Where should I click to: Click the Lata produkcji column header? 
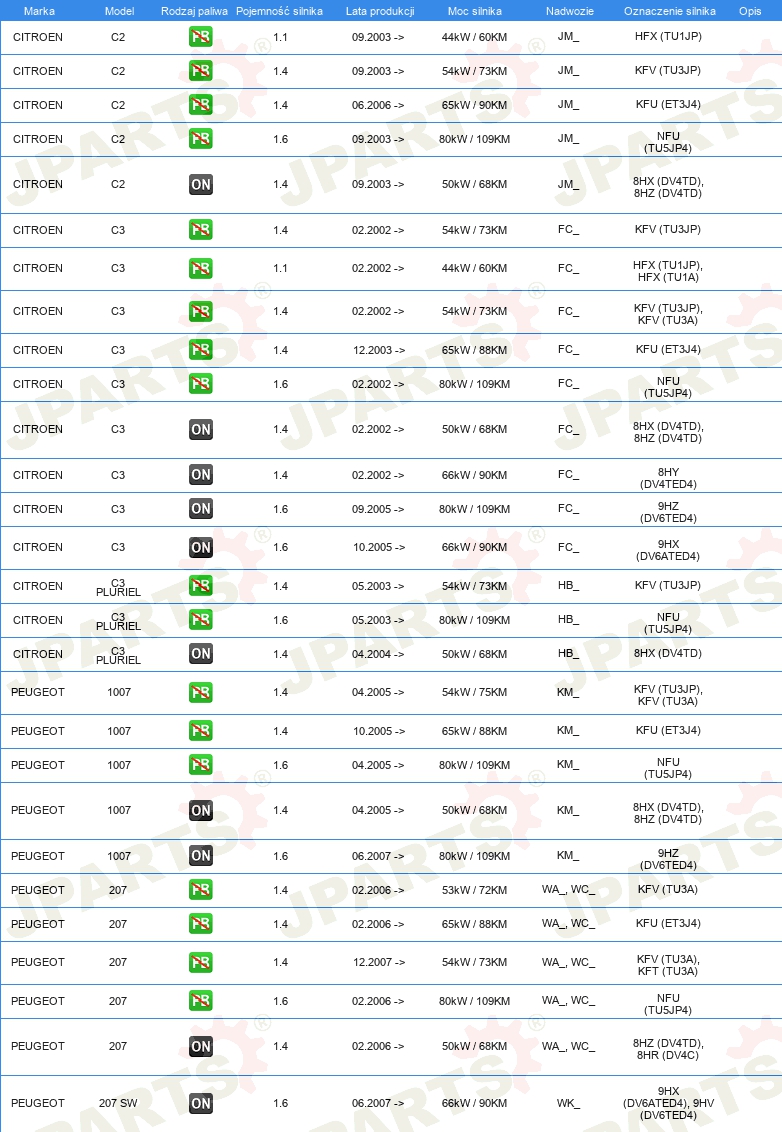pyautogui.click(x=380, y=11)
